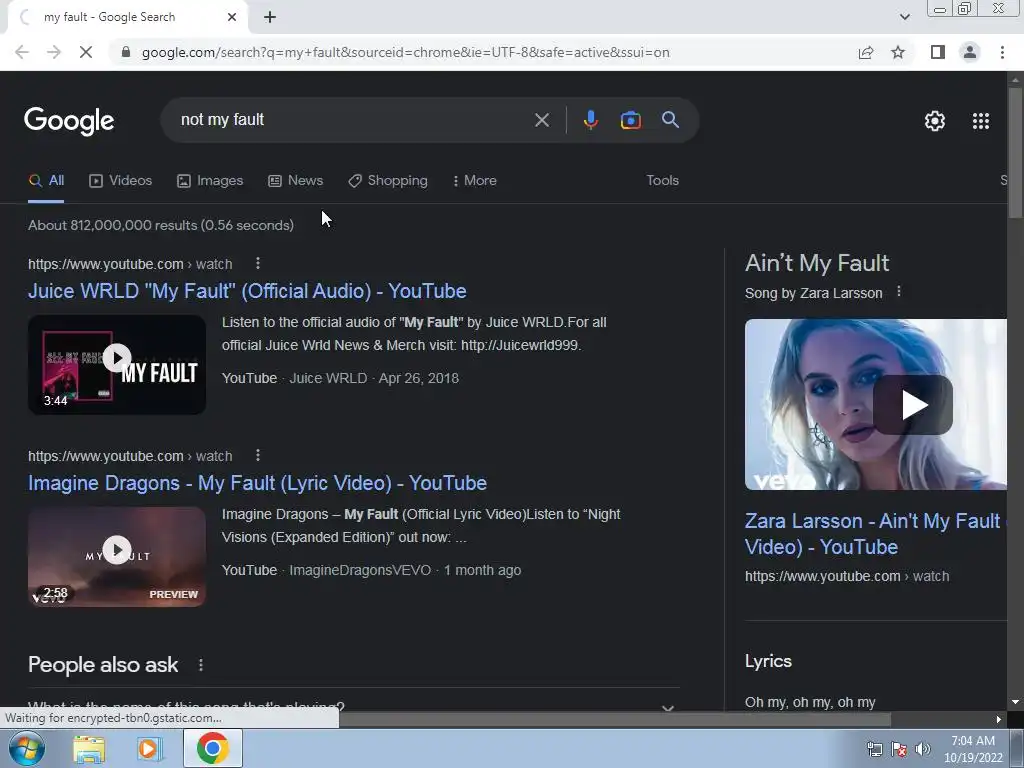This screenshot has height=768, width=1024.
Task: Click the horizontal scrollbar right arrow
Action: (999, 720)
